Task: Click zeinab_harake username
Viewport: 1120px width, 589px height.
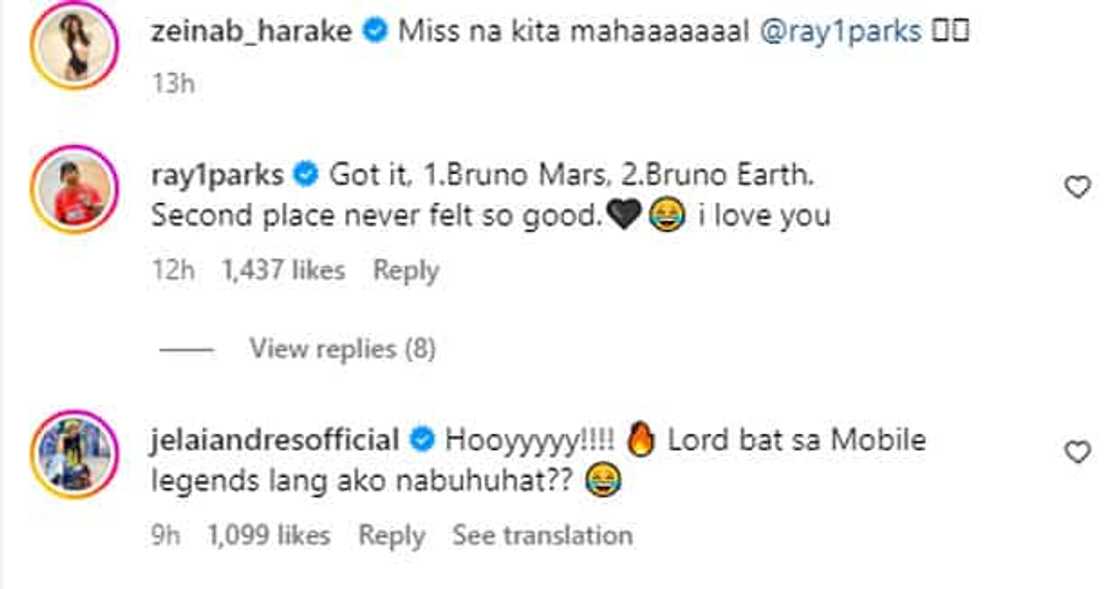Action: [x=252, y=31]
